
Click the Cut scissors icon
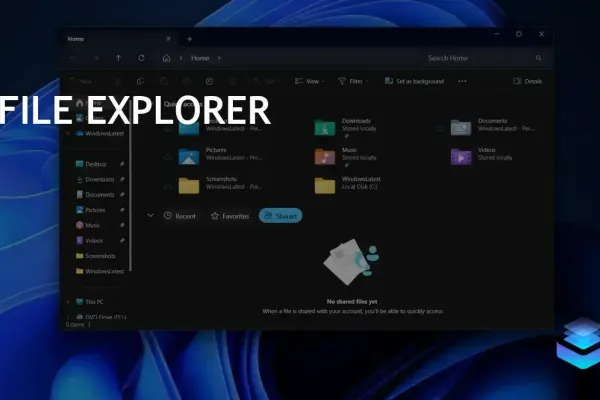pos(117,81)
